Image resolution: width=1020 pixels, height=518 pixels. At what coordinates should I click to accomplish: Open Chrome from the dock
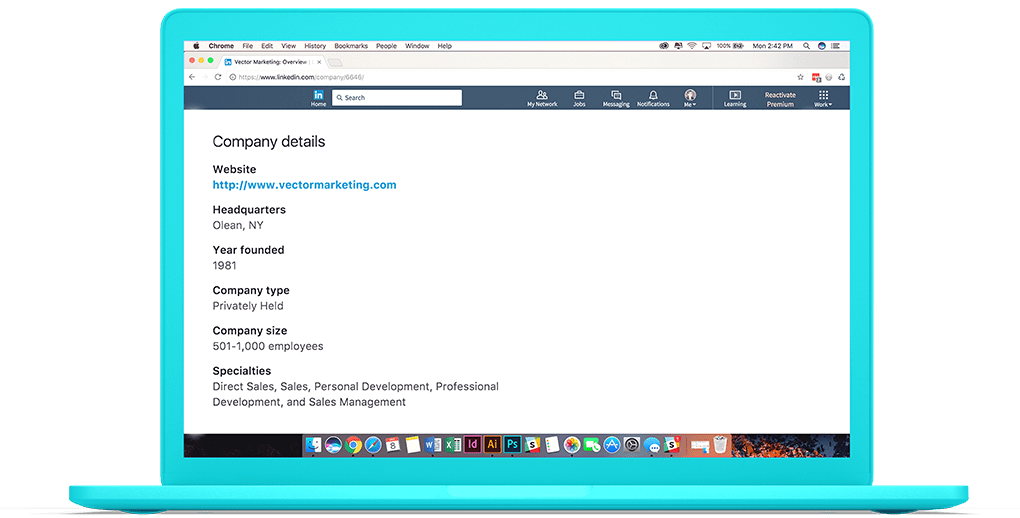[x=353, y=444]
